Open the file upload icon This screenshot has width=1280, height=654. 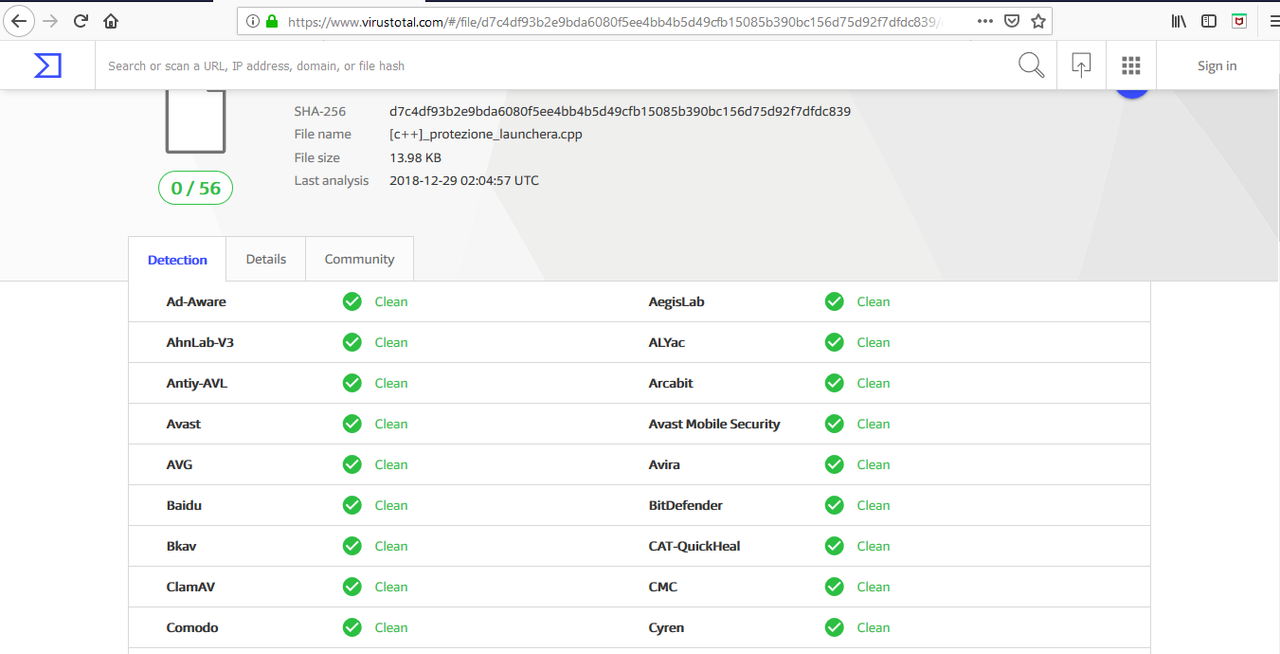[1081, 65]
